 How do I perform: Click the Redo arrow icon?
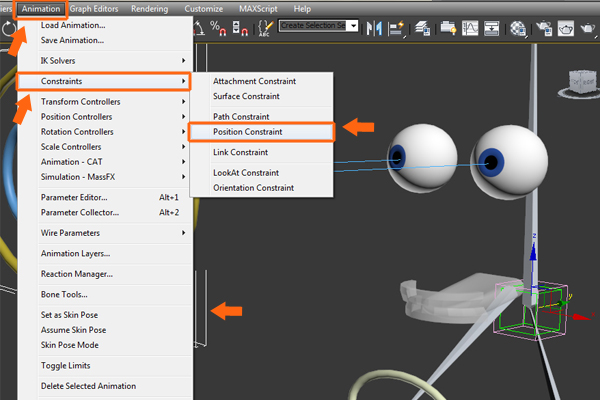[8, 28]
